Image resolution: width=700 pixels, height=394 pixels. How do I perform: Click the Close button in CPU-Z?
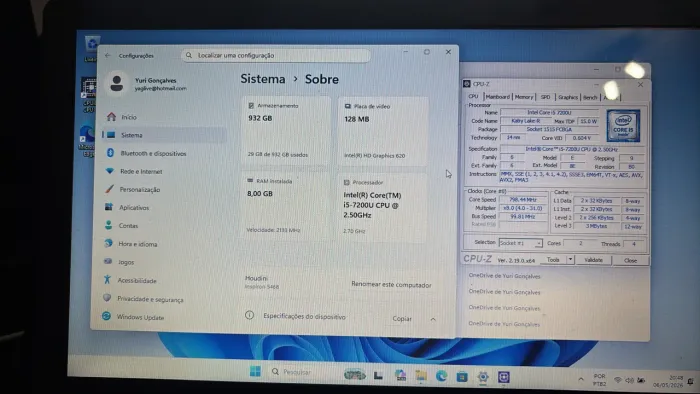630,260
